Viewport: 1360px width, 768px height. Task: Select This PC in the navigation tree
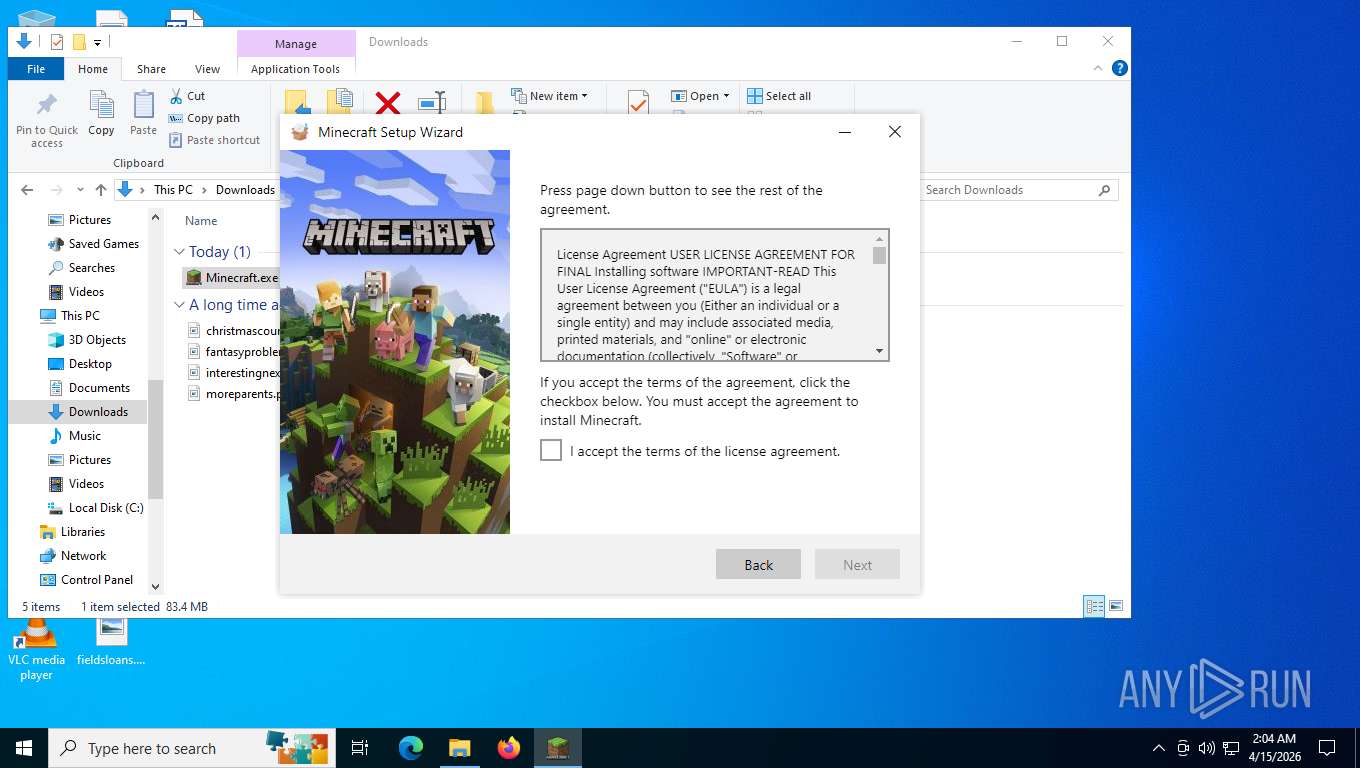(x=70, y=316)
